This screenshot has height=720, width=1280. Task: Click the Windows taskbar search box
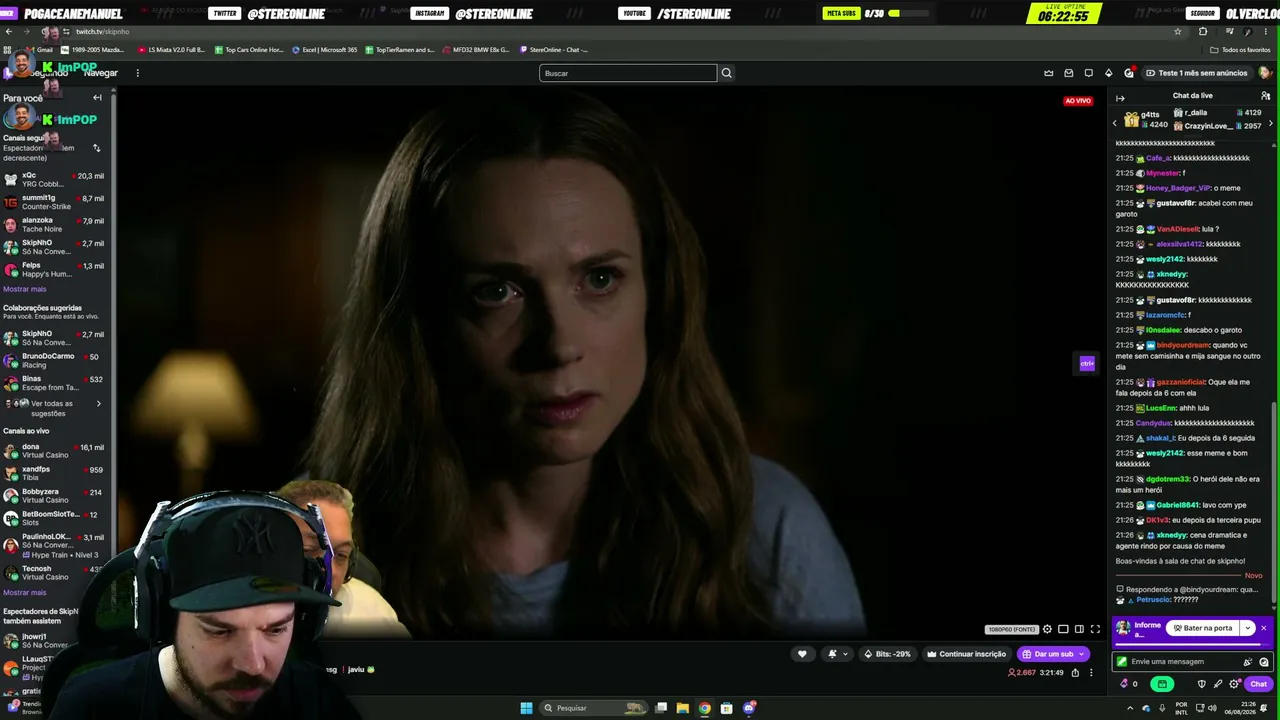[x=594, y=708]
